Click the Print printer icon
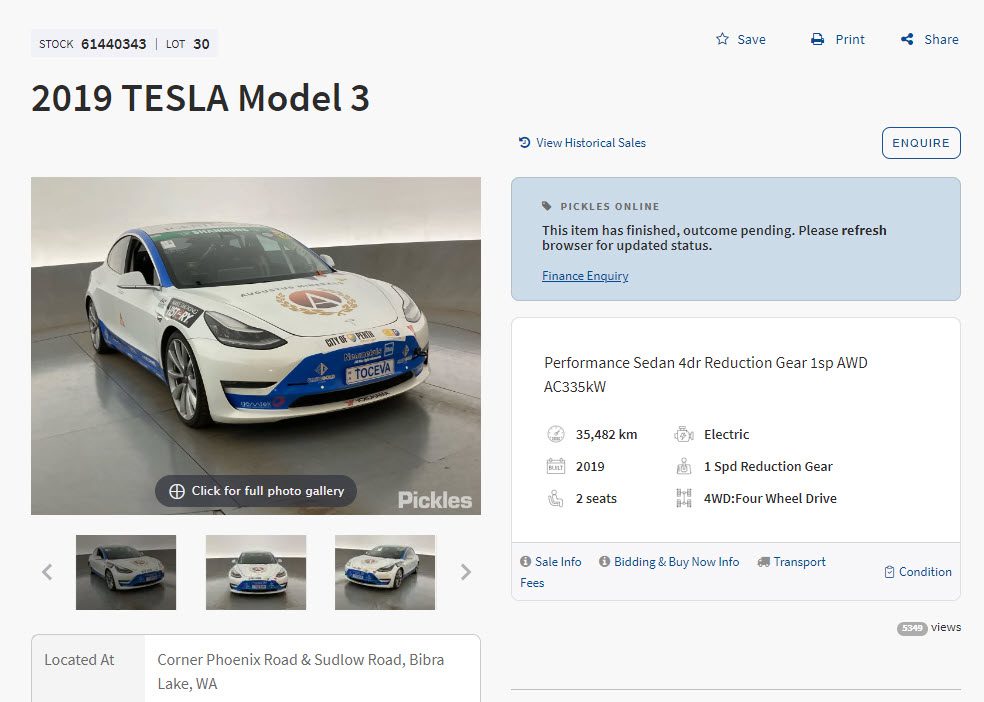The image size is (984, 702). pyautogui.click(x=817, y=39)
